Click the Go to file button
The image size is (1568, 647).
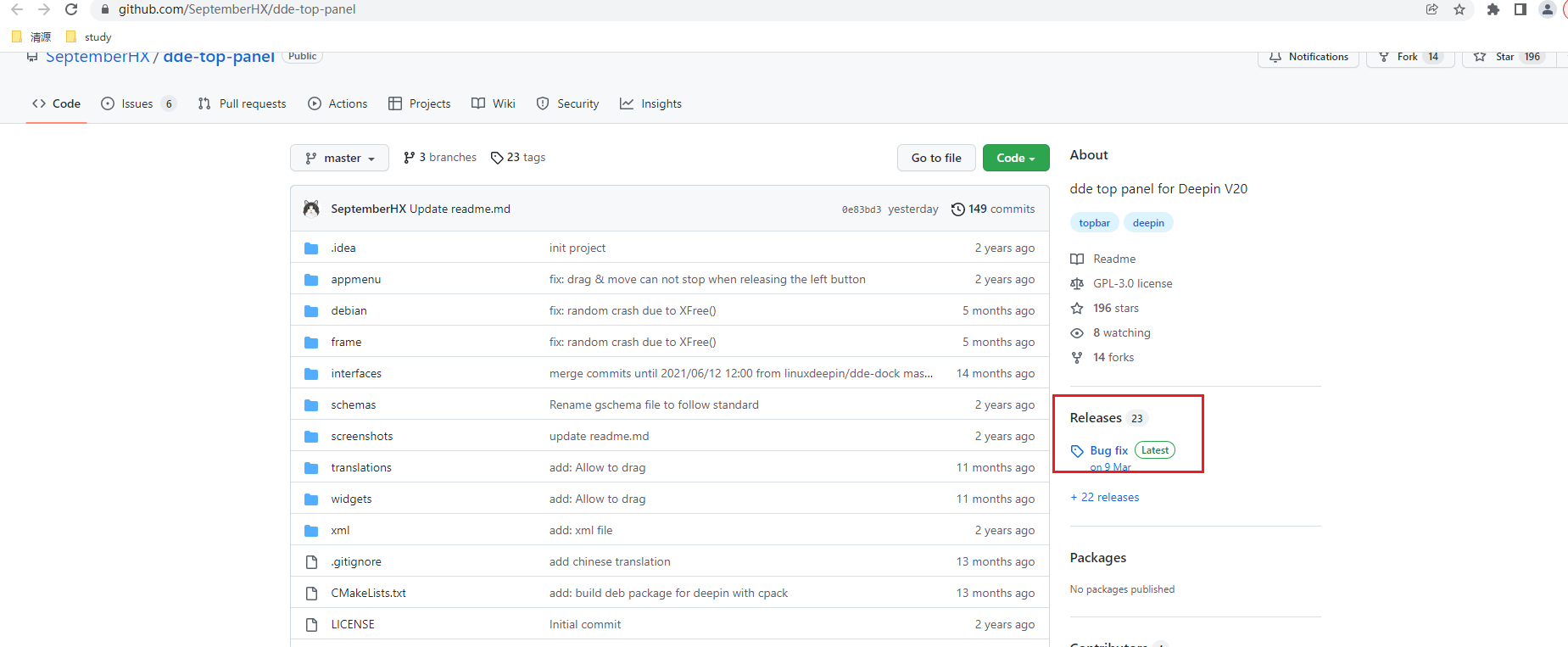coord(935,158)
